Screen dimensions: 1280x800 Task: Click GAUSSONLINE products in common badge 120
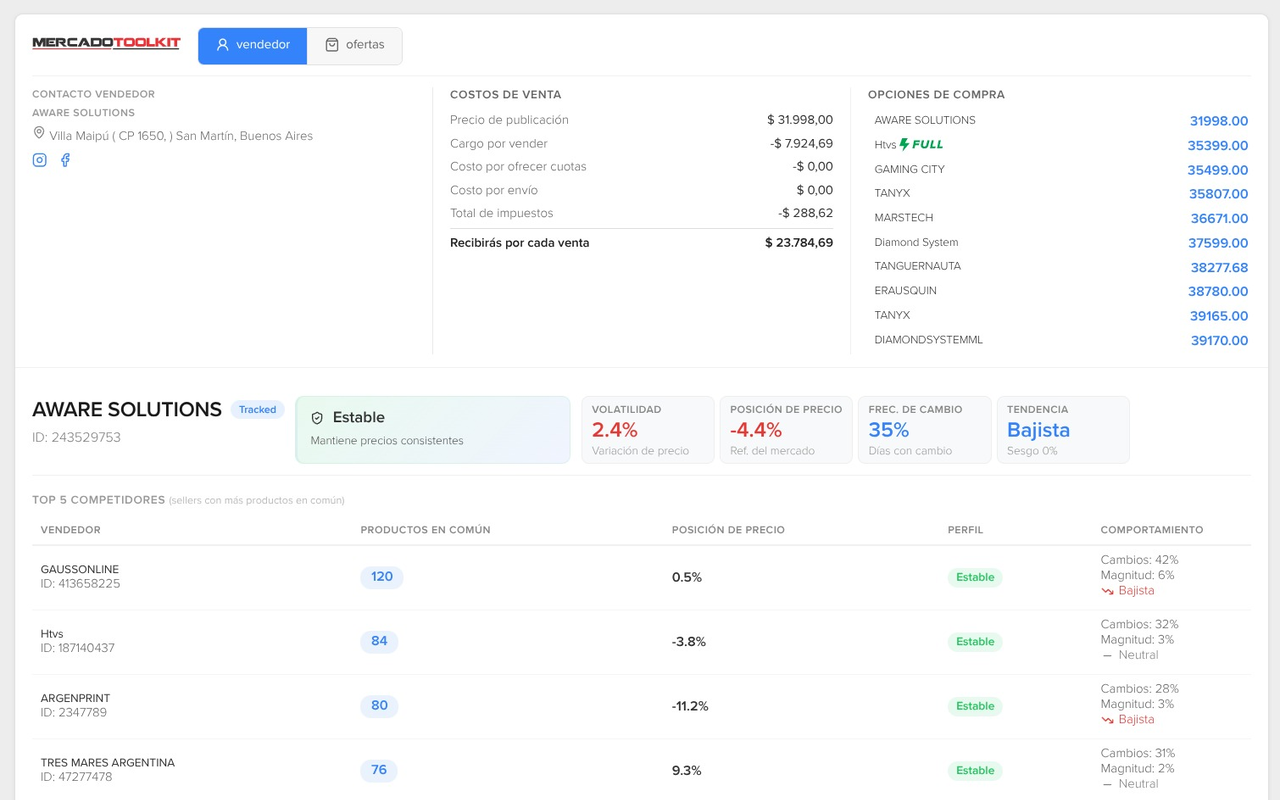point(382,577)
